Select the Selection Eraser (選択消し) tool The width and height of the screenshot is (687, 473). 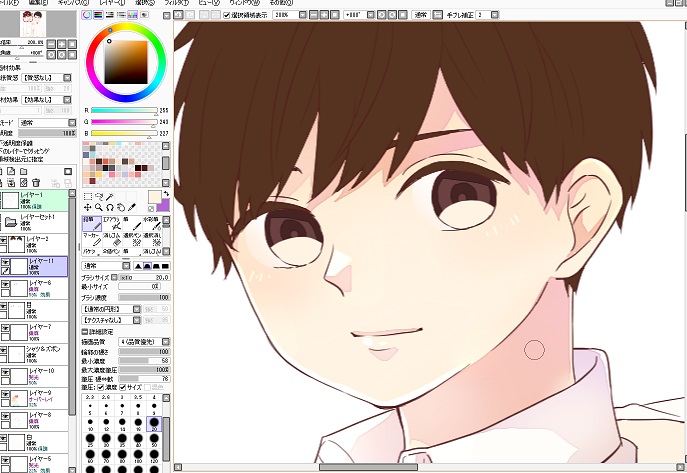[x=152, y=239]
